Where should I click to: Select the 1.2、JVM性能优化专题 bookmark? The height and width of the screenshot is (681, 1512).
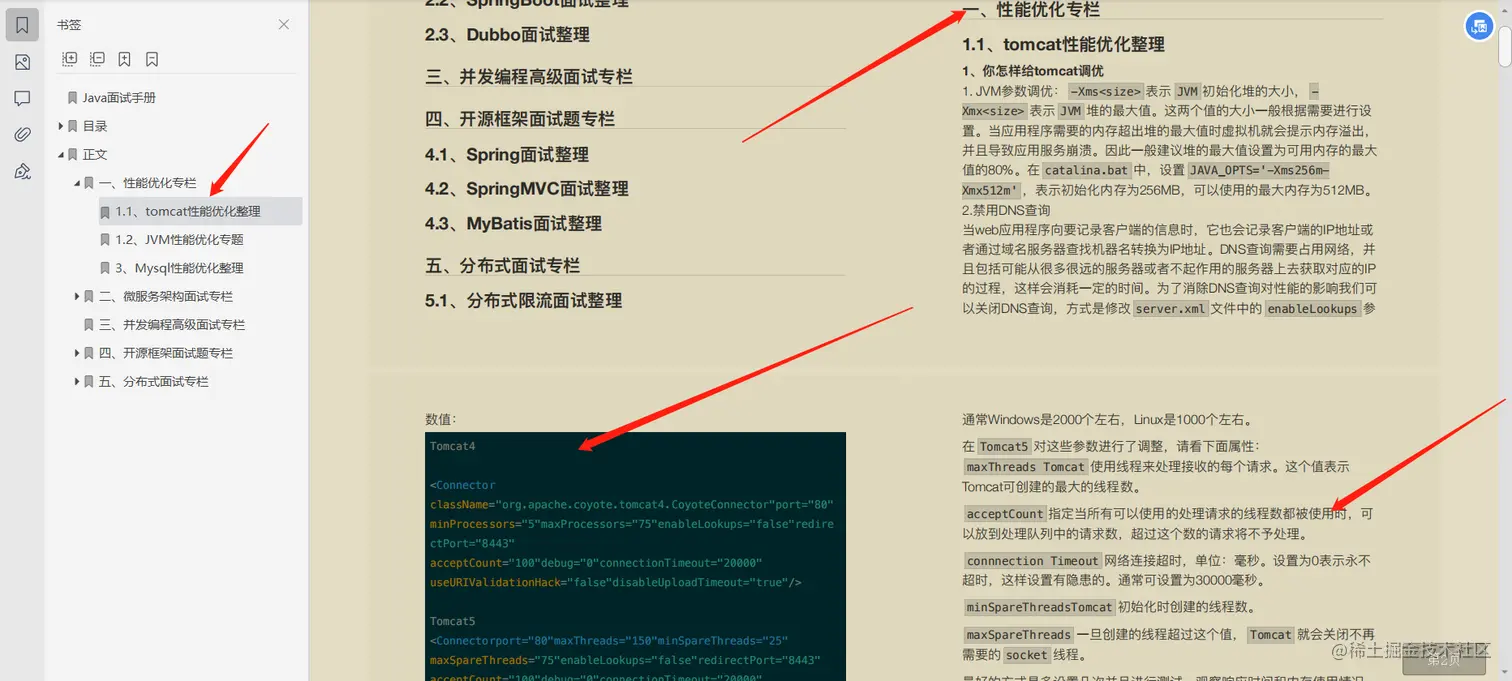coord(179,239)
